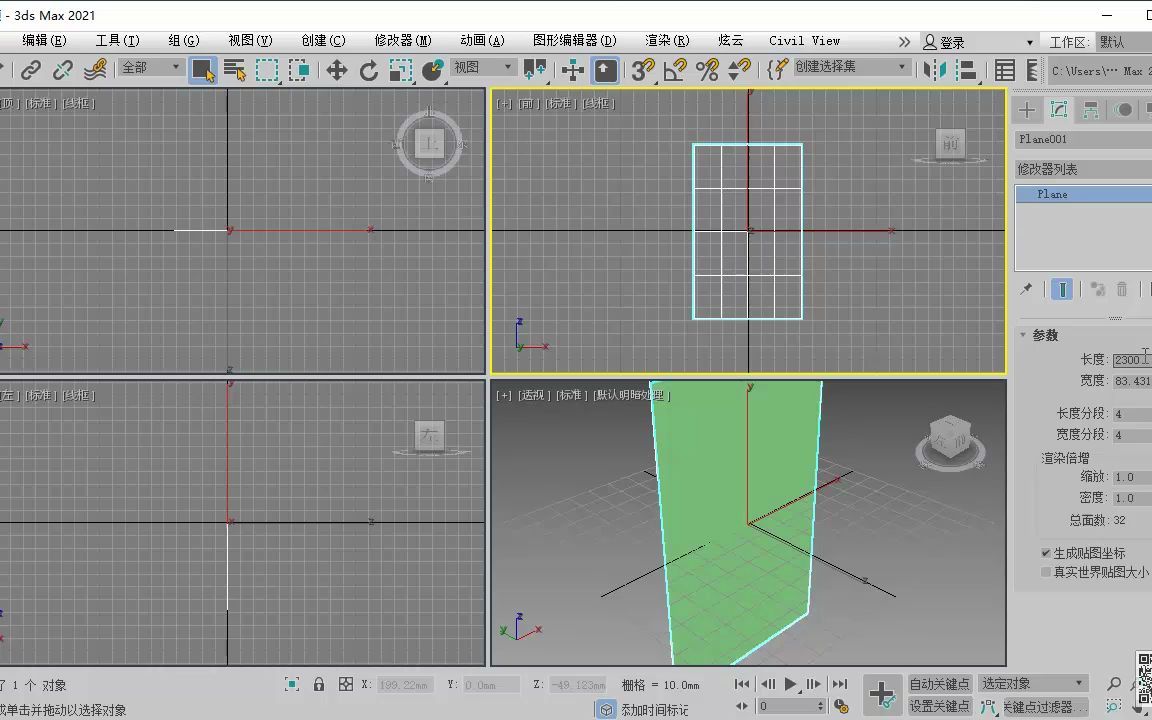Select the Select and Scale tool
Screen dimensions: 1152x720
[x=401, y=70]
